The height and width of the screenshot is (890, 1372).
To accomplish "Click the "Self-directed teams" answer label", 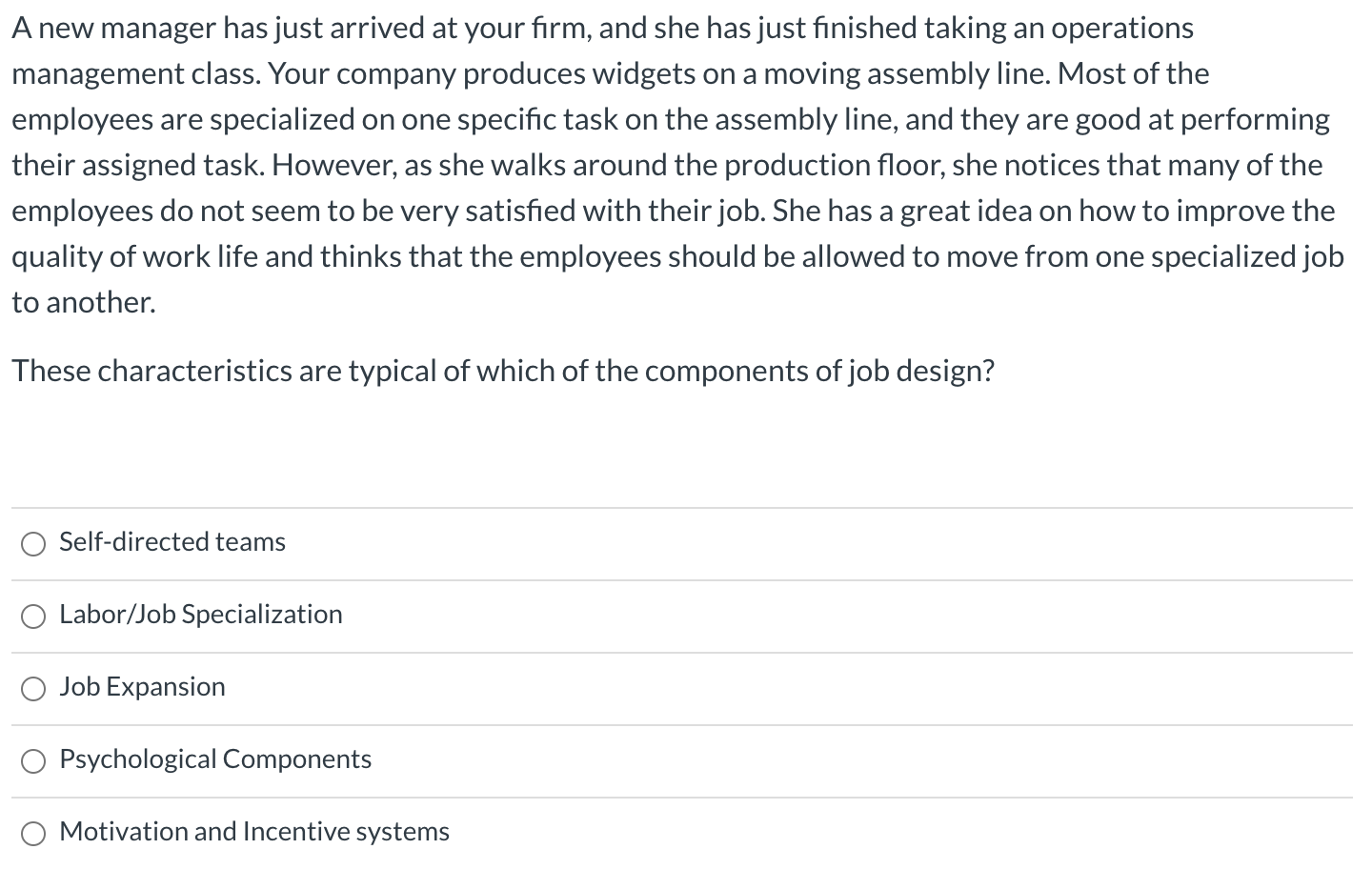I will point(172,542).
